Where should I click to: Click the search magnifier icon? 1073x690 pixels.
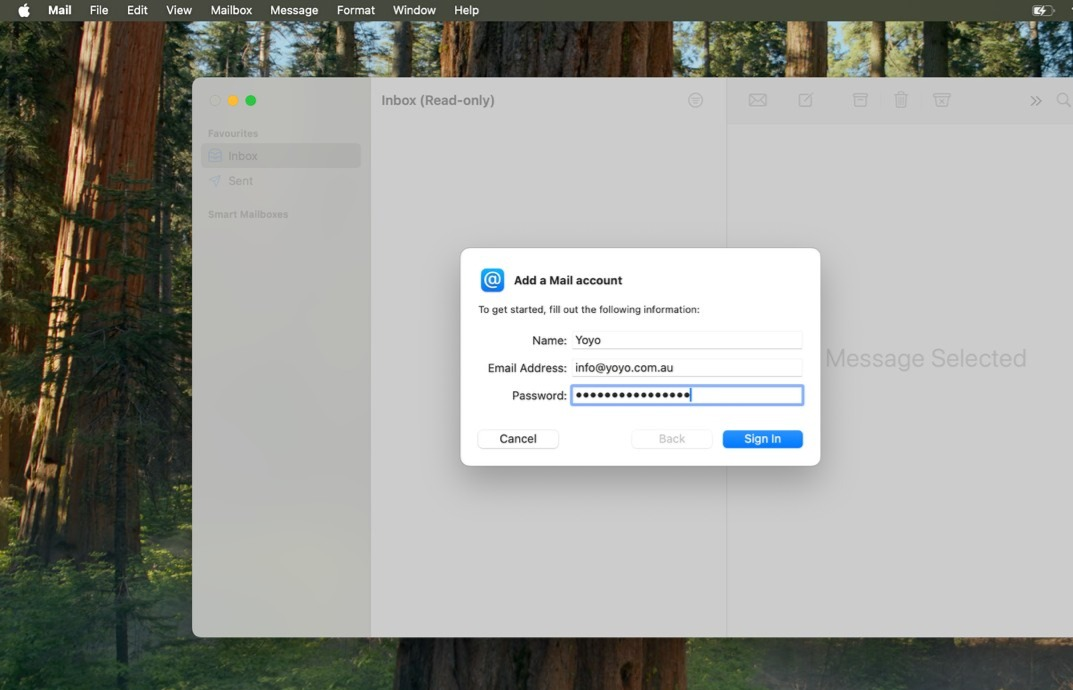[1063, 101]
